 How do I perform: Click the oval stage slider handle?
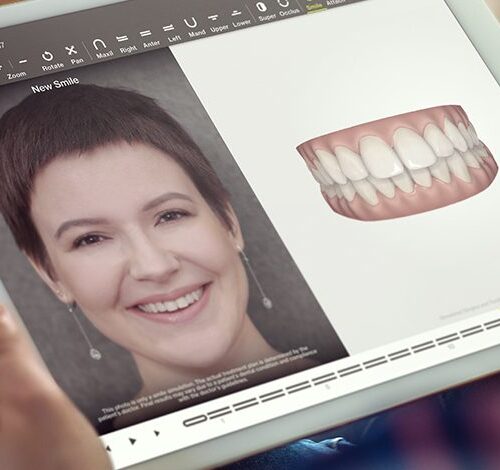pyautogui.click(x=194, y=420)
